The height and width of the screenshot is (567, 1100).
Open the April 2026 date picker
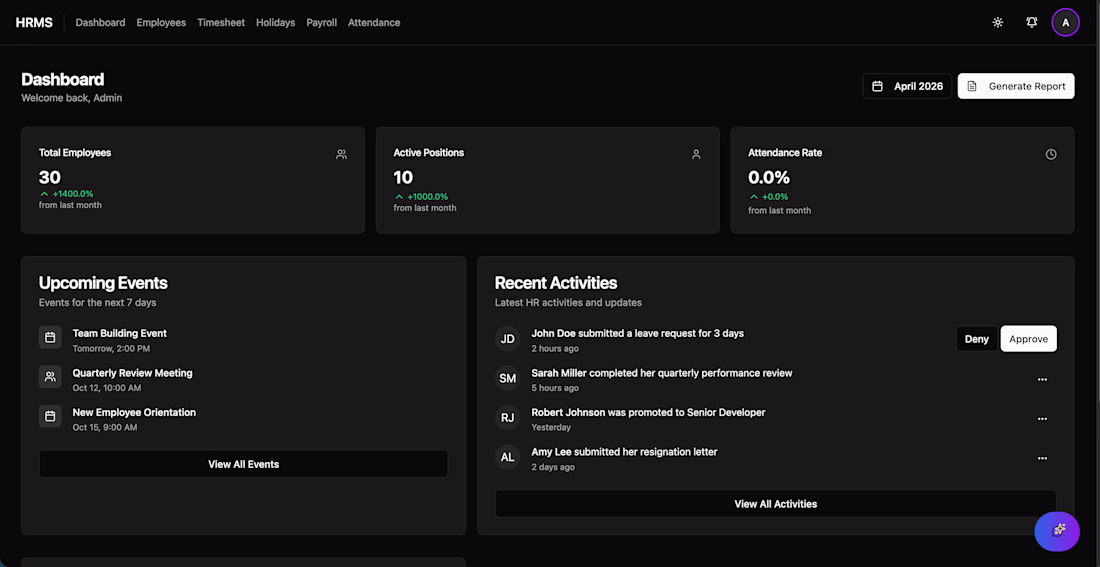click(907, 86)
